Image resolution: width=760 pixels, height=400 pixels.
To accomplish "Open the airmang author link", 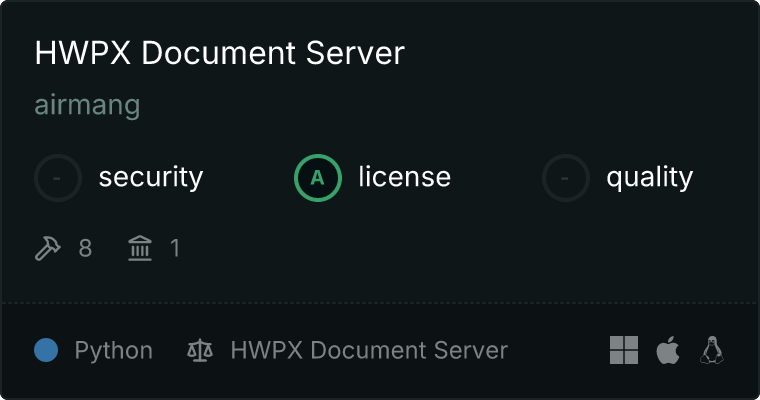I will pos(87,105).
